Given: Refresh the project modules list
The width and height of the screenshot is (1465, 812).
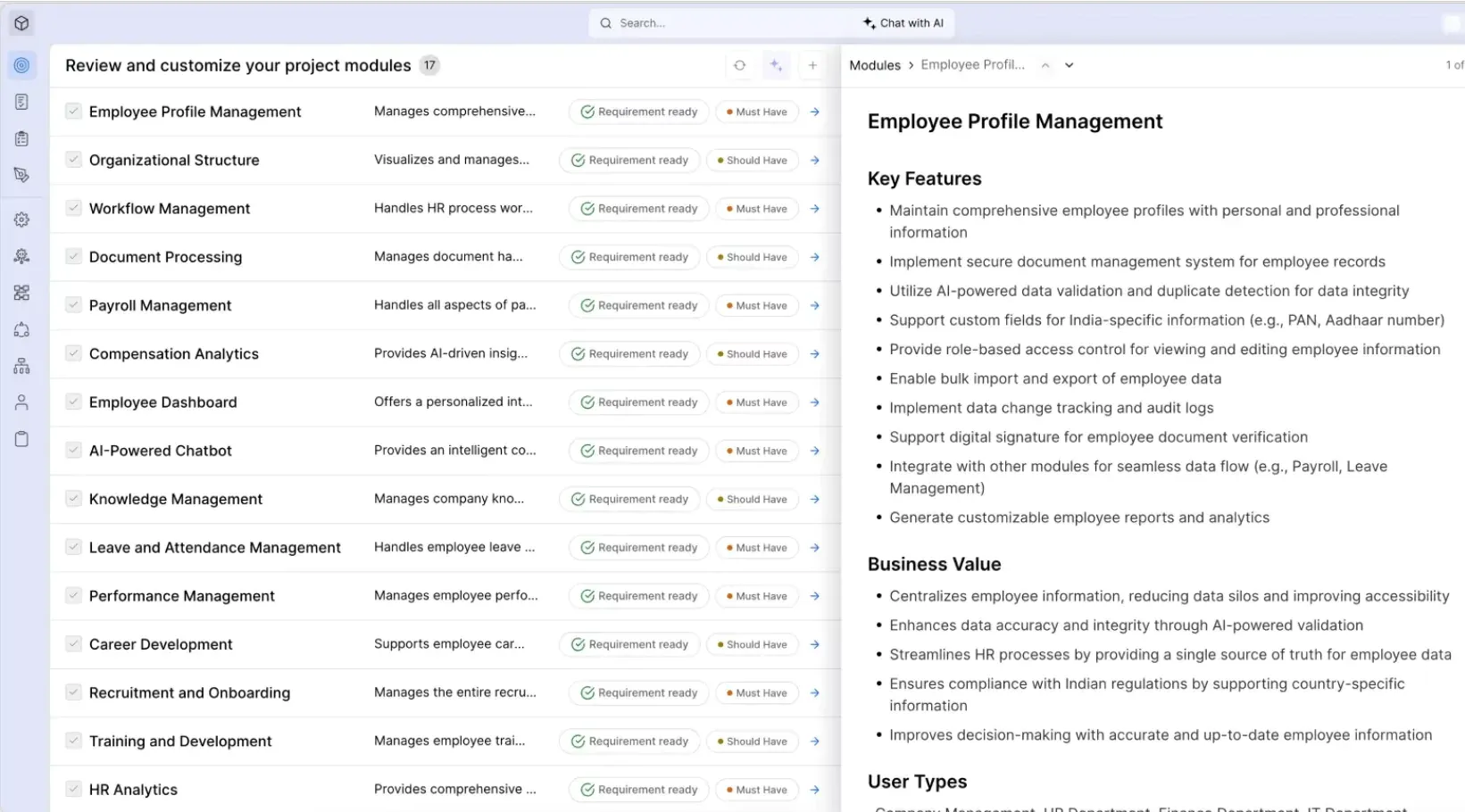Looking at the screenshot, I should point(739,65).
